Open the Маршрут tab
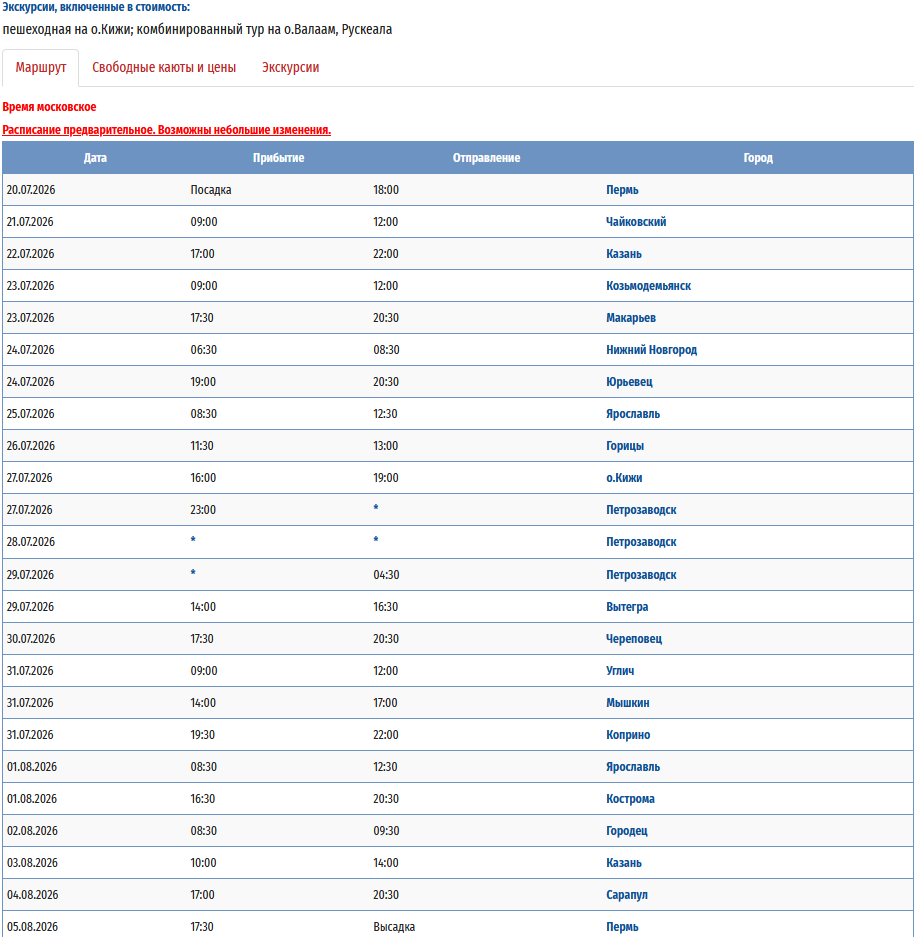This screenshot has height=937, width=916. click(x=41, y=68)
